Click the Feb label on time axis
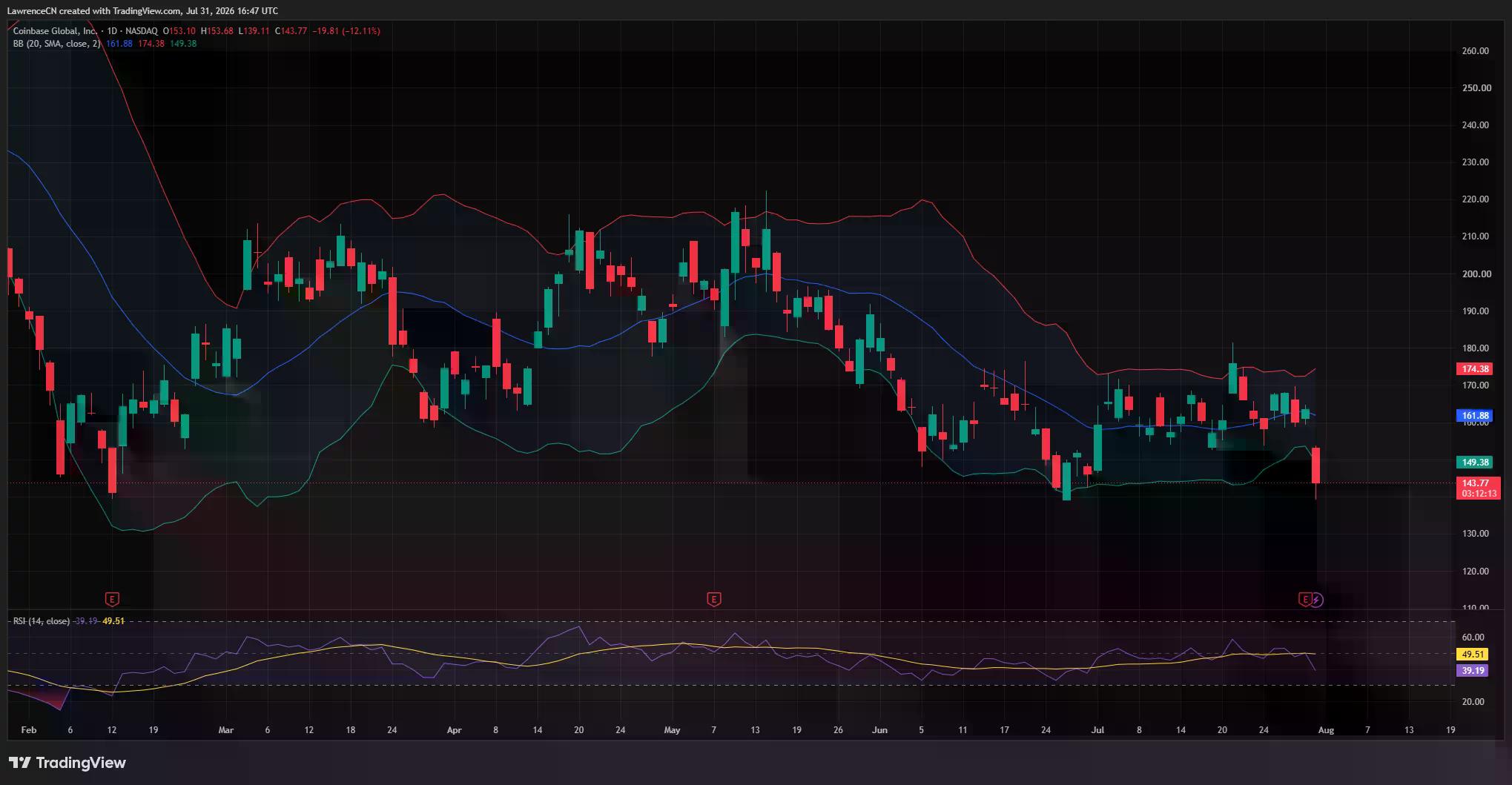The width and height of the screenshot is (1512, 785). pyautogui.click(x=28, y=730)
